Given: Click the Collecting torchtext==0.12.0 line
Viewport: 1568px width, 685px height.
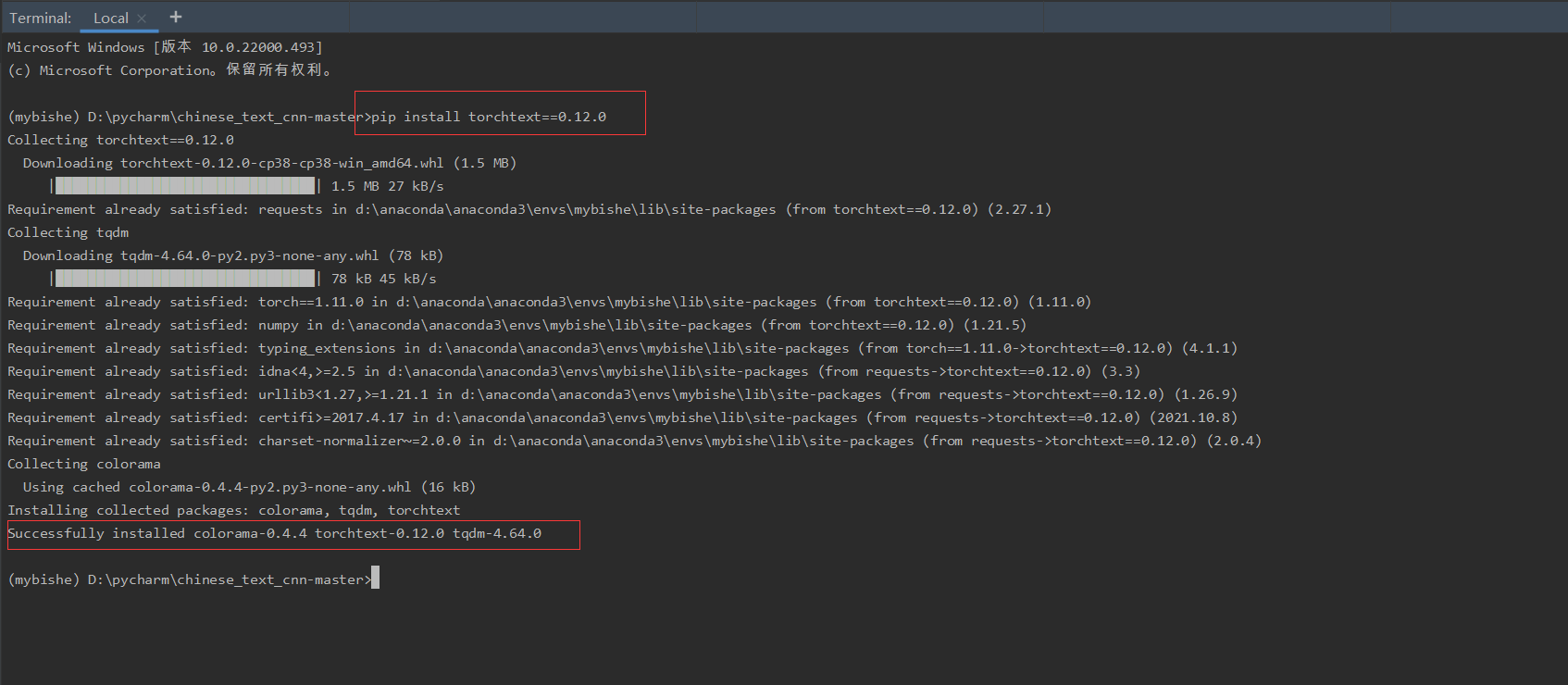Looking at the screenshot, I should 120,140.
